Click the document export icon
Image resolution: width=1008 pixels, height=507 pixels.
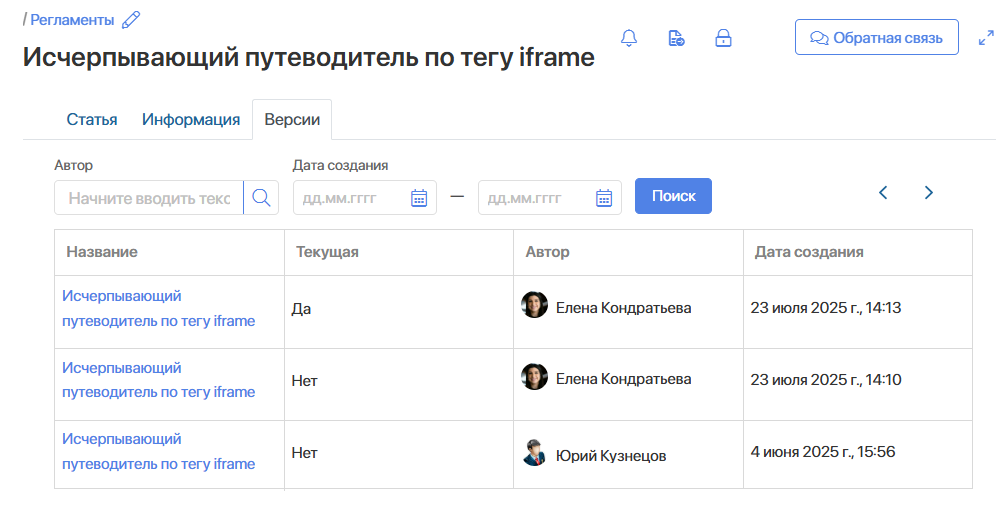(676, 38)
